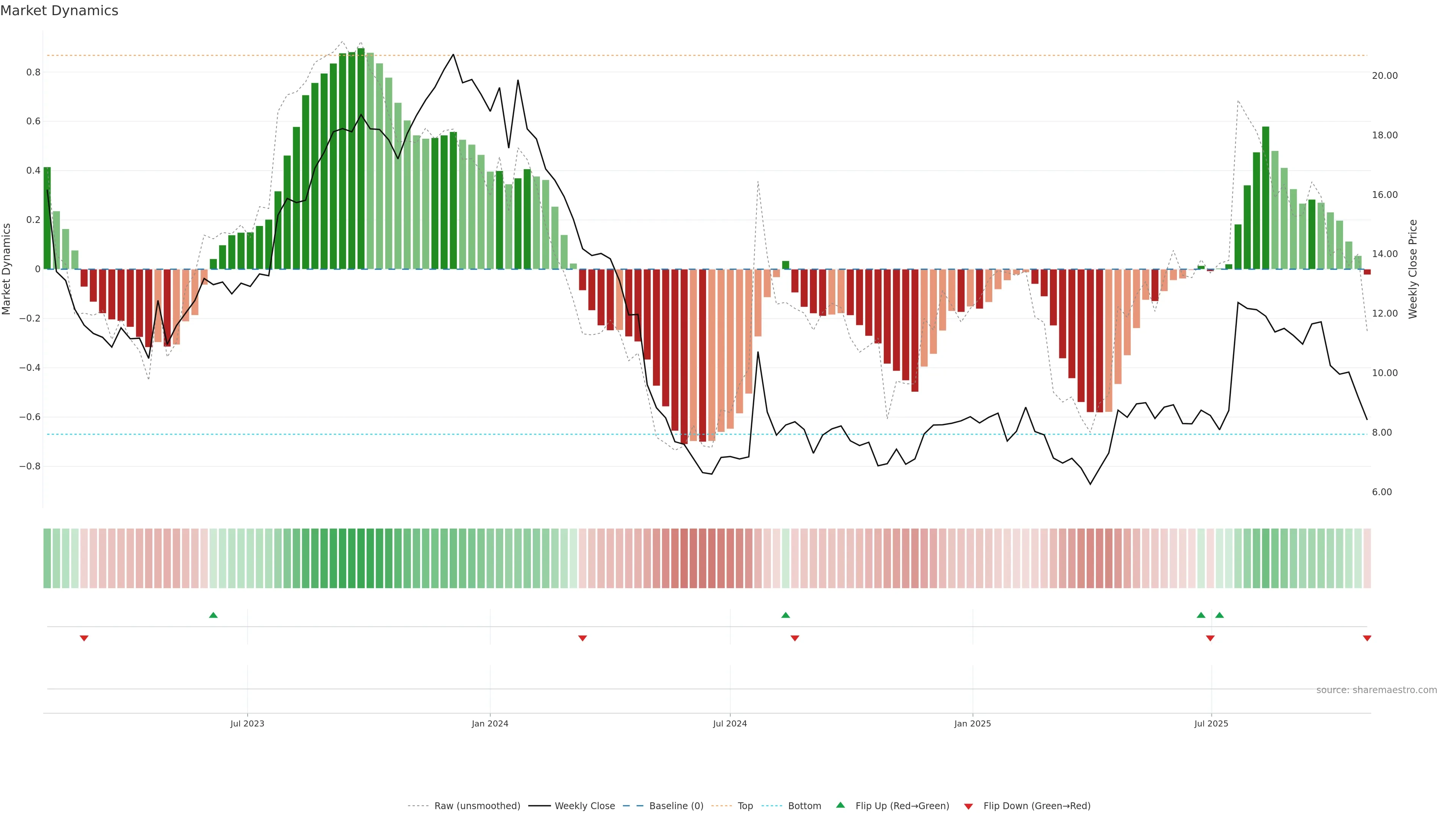This screenshot has height=819, width=1456.
Task: Click the Jul 2024 x-axis label
Action: 730,723
